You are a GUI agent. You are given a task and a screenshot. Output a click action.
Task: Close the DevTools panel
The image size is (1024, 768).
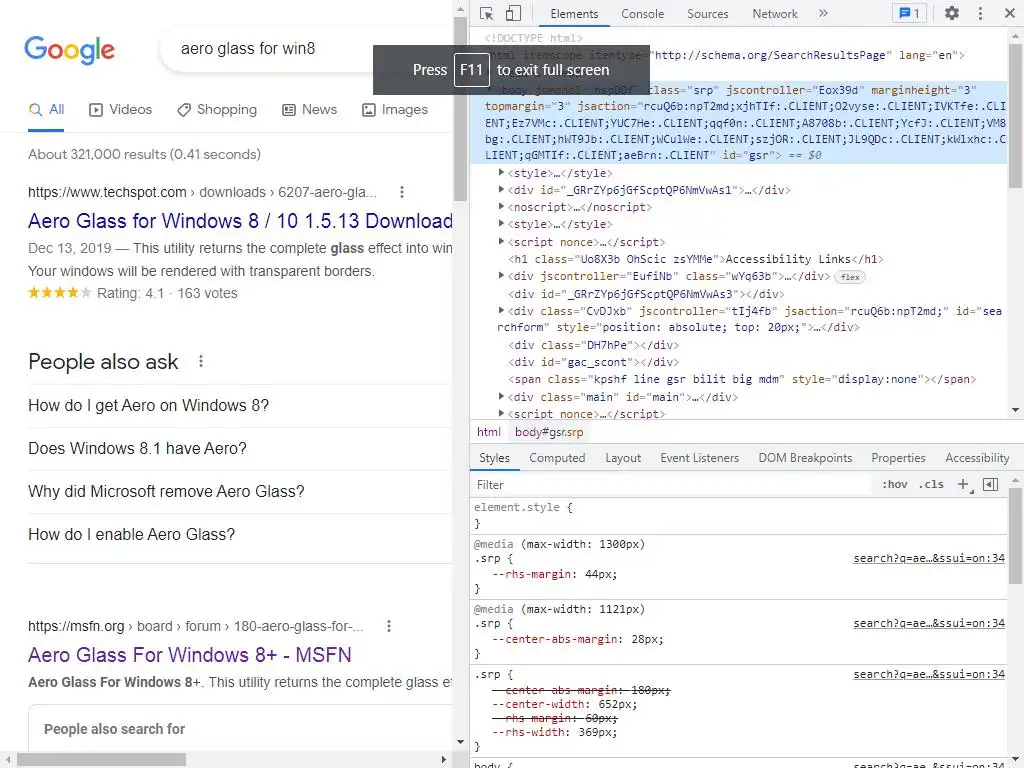click(1009, 13)
